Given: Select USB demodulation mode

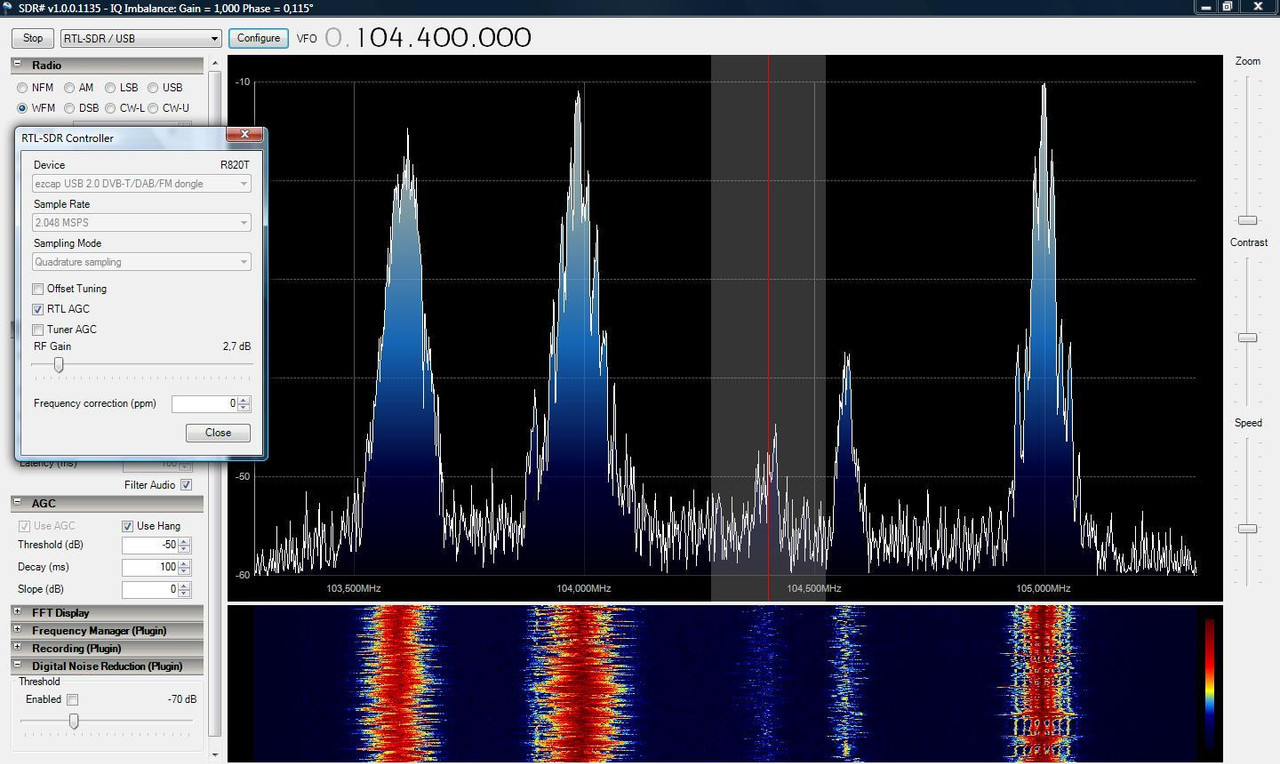Looking at the screenshot, I should tap(153, 88).
